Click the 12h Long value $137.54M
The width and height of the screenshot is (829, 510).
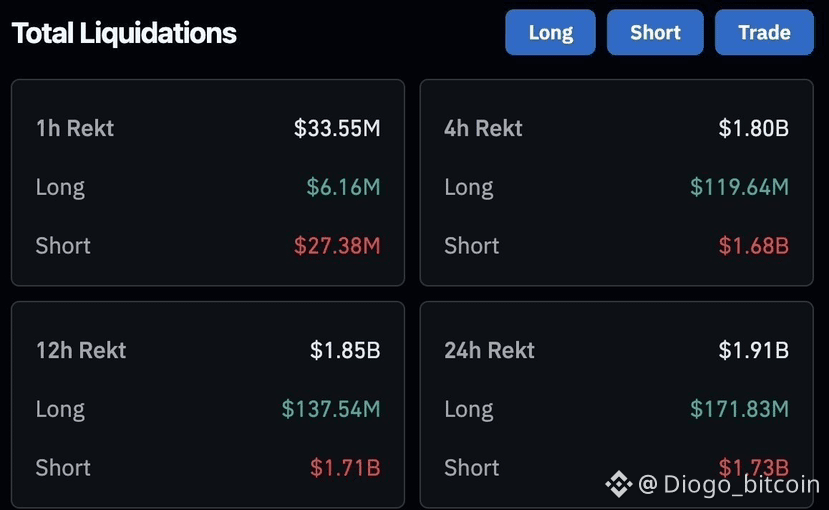coord(331,409)
